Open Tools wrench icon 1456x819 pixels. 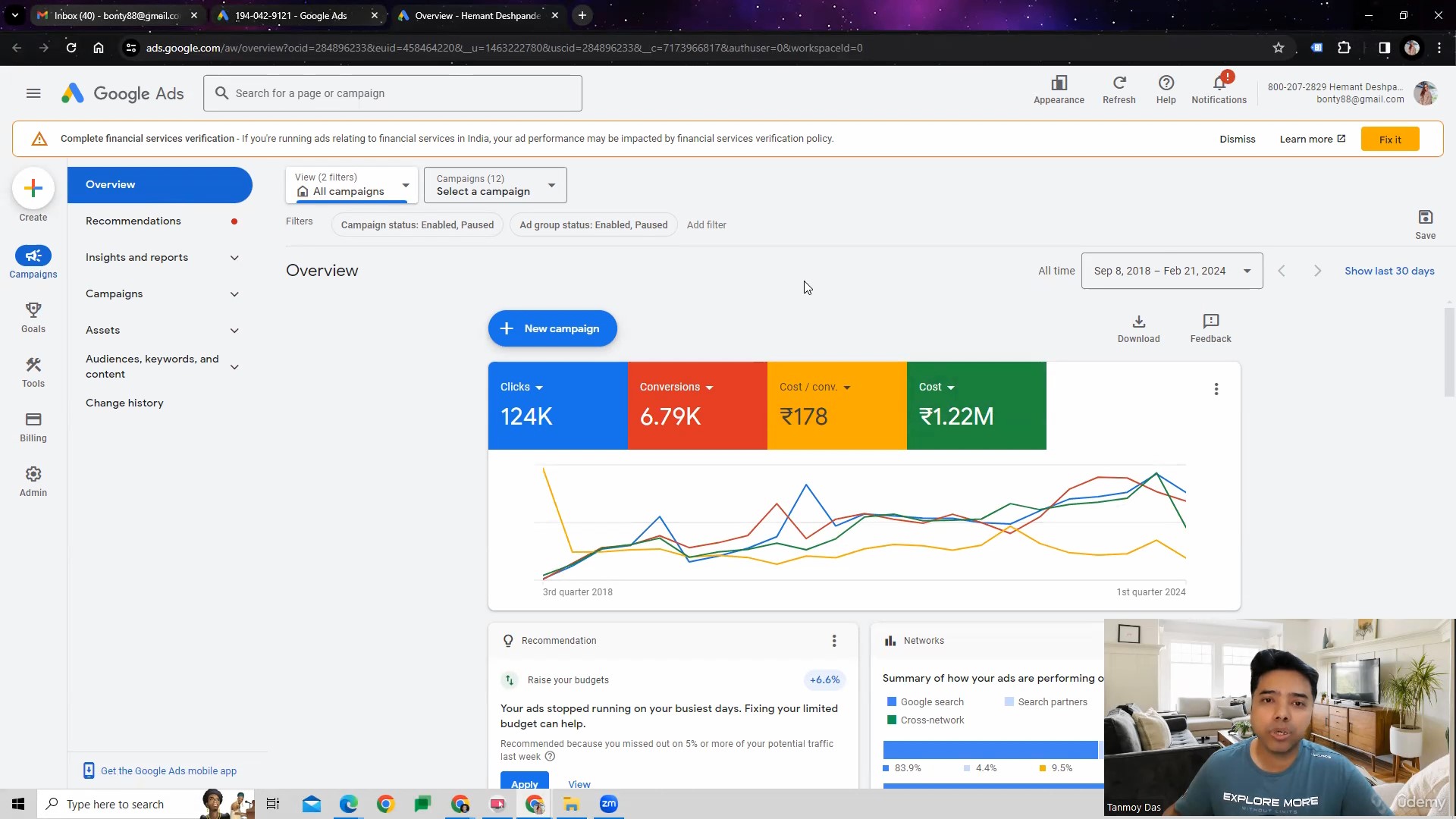coord(33,365)
